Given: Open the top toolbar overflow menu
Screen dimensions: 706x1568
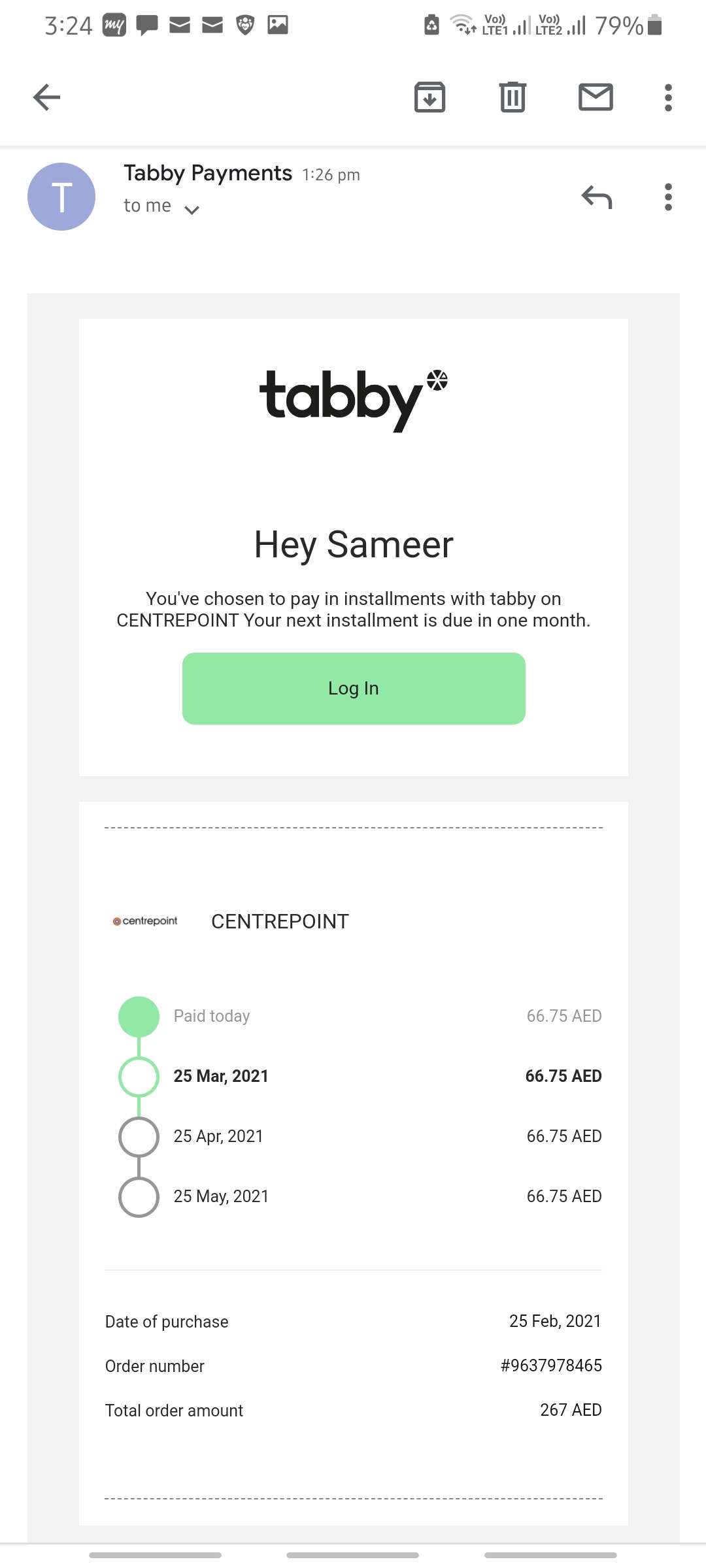Looking at the screenshot, I should [x=667, y=98].
